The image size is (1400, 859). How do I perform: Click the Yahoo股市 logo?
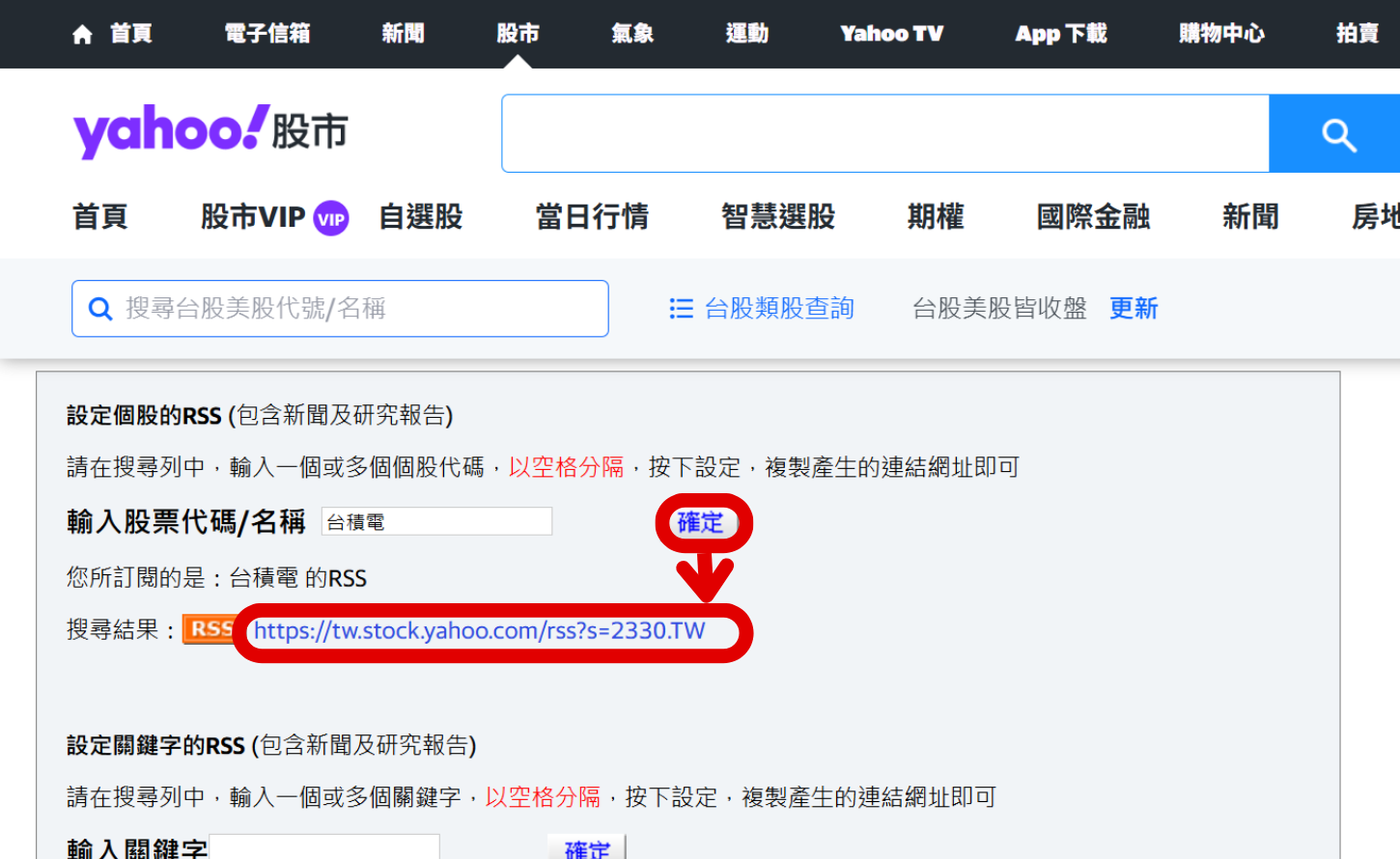point(203,130)
